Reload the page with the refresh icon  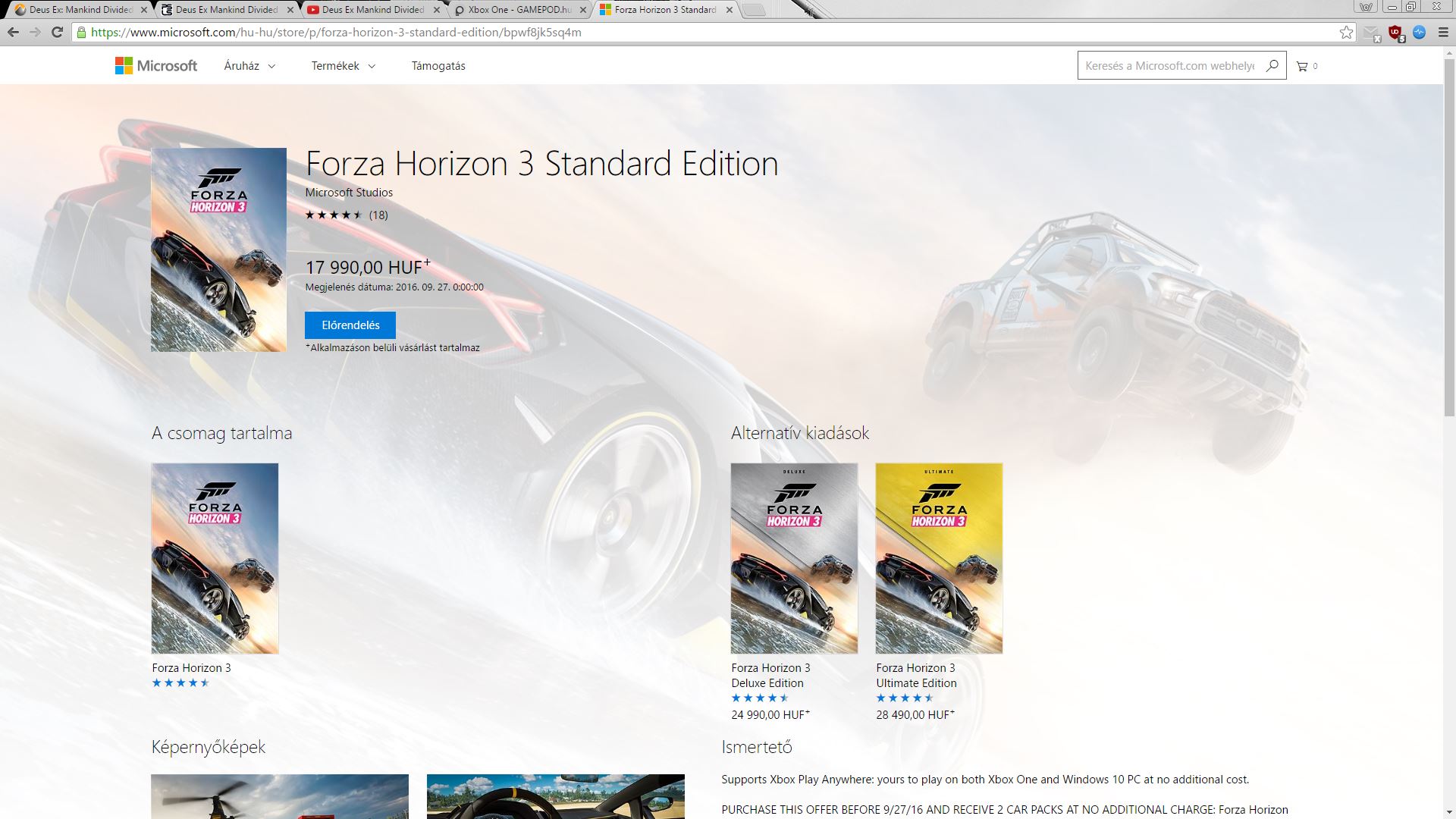pos(57,33)
